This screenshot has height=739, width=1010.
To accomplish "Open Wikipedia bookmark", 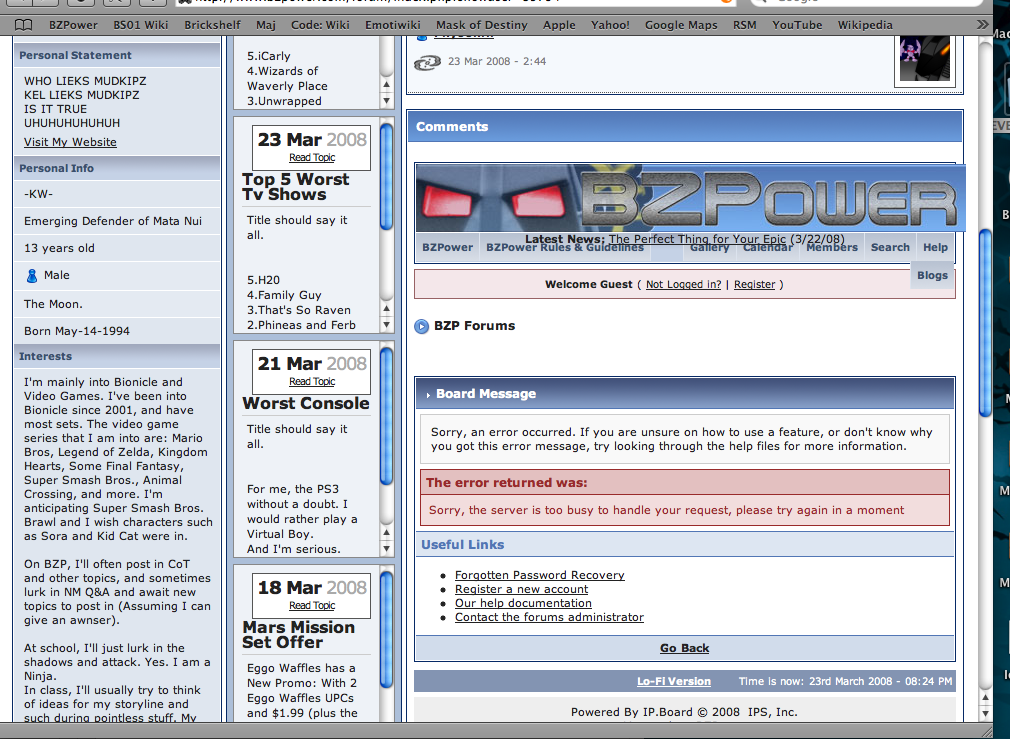I will [864, 25].
